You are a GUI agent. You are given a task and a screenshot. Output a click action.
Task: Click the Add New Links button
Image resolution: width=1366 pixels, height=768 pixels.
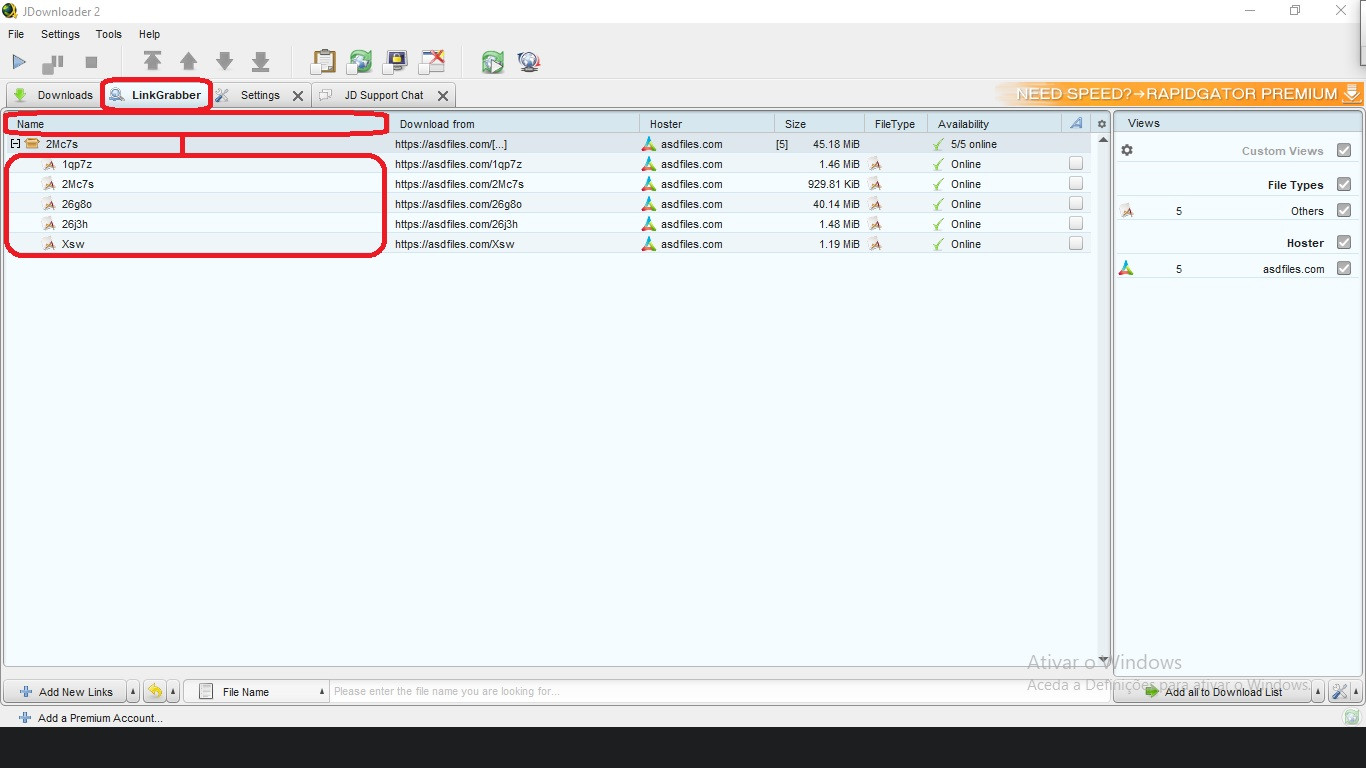[66, 691]
